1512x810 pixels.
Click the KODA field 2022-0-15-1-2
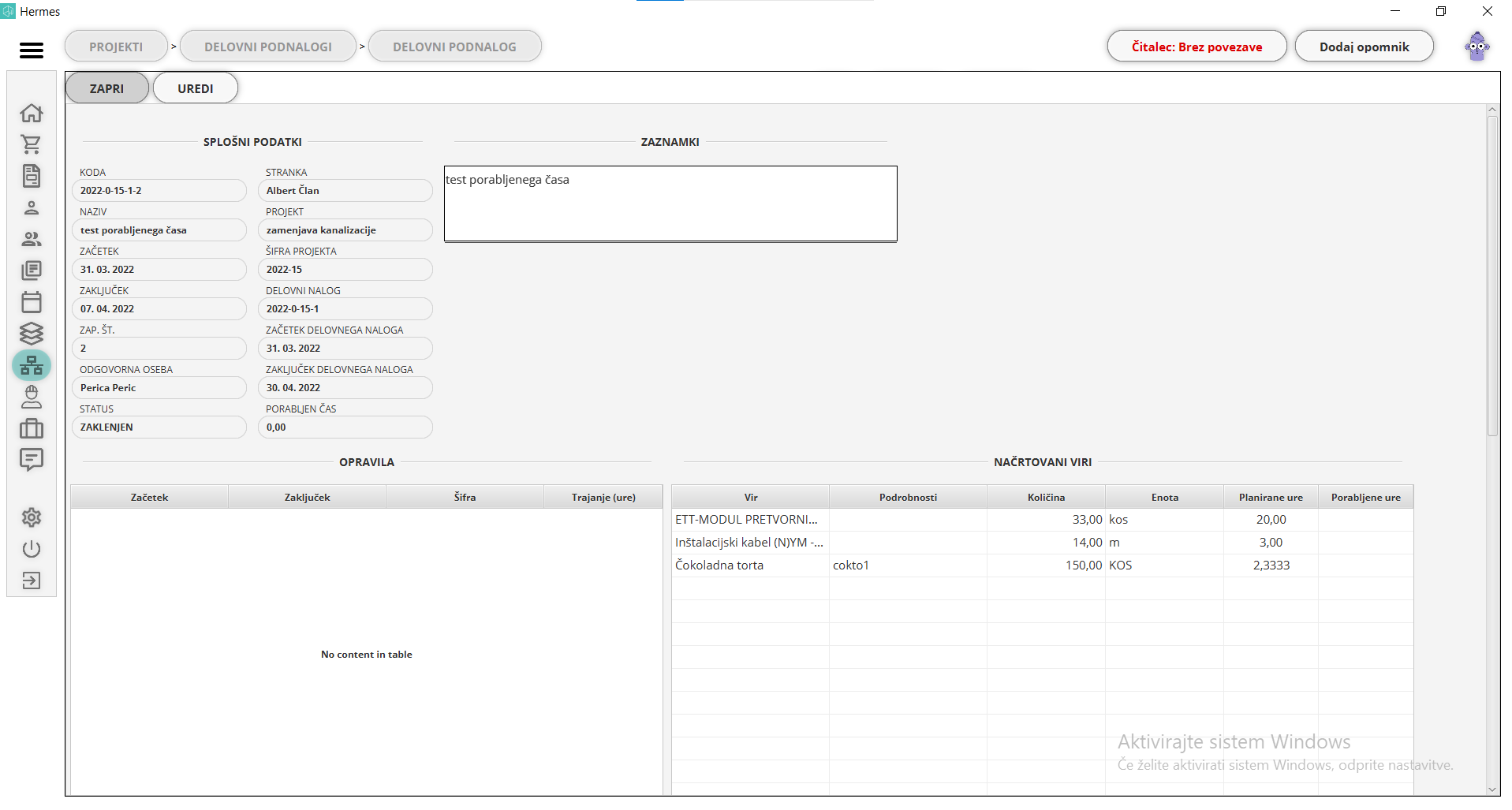(159, 191)
